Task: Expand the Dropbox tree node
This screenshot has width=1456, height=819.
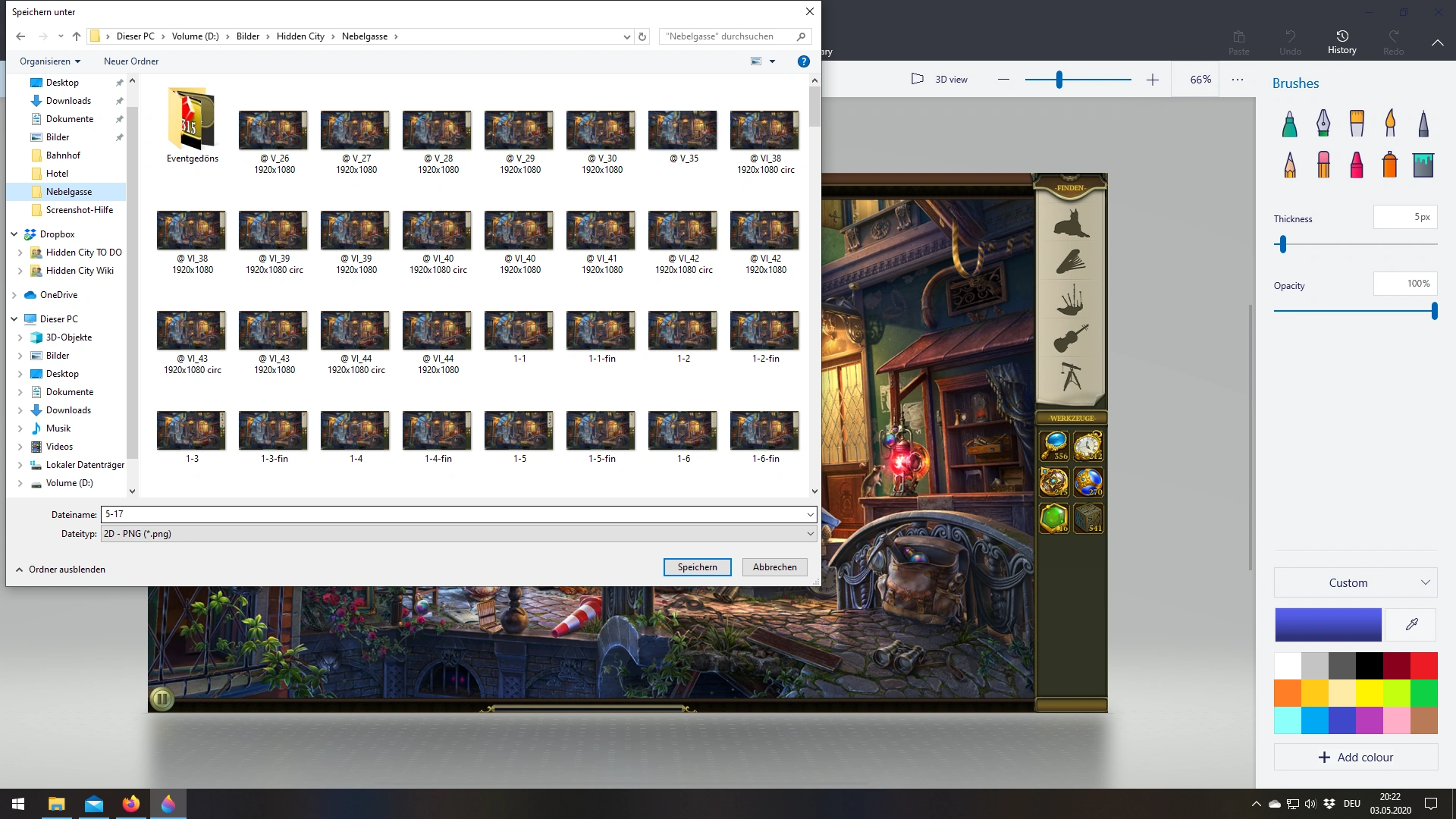Action: (x=14, y=234)
